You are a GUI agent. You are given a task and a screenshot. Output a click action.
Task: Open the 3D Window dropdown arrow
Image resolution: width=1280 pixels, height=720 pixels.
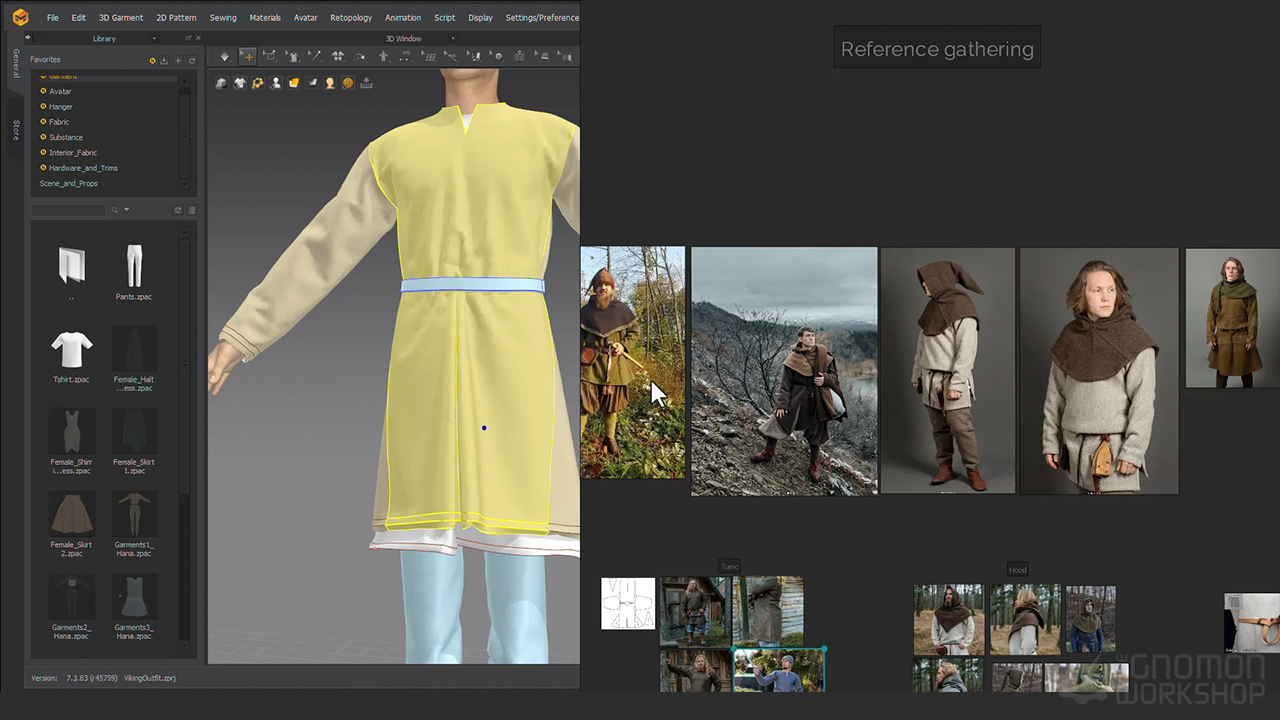coord(453,39)
